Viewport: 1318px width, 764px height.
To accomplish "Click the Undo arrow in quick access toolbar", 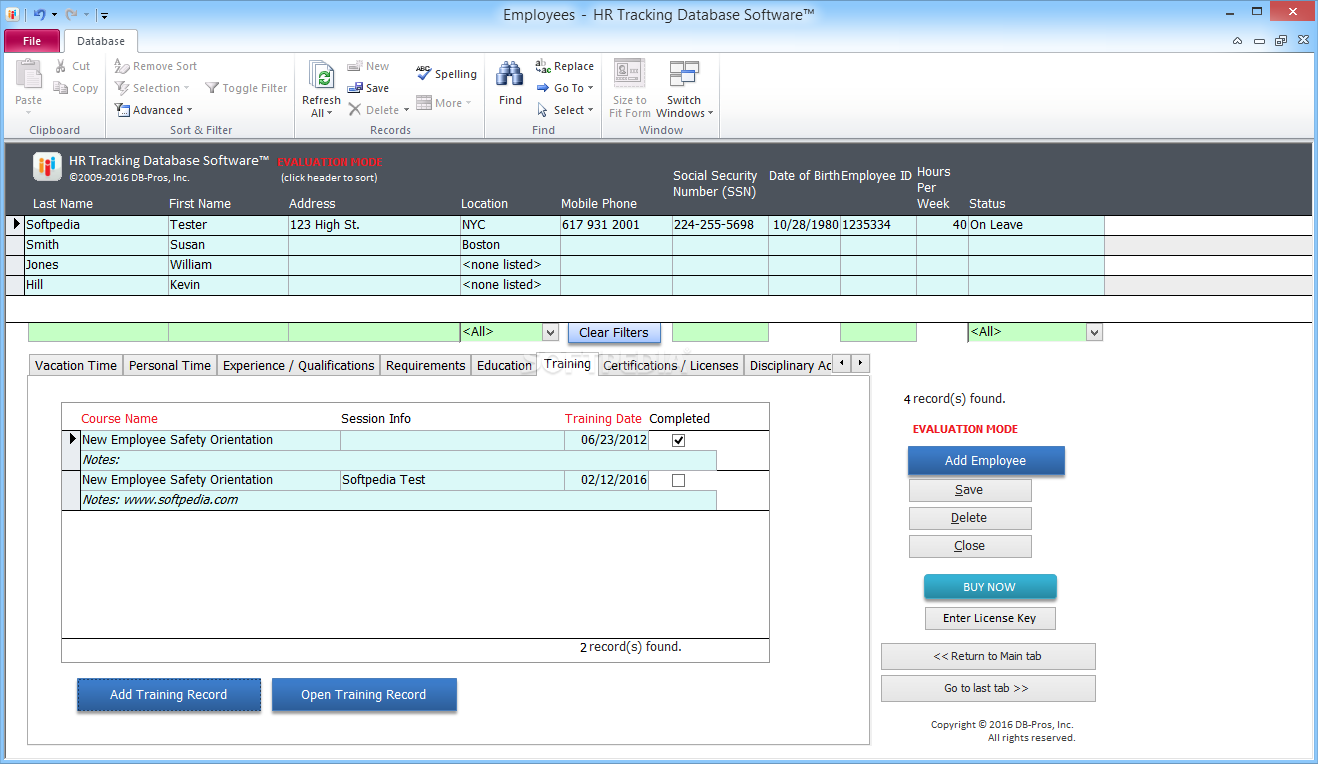I will pos(39,15).
